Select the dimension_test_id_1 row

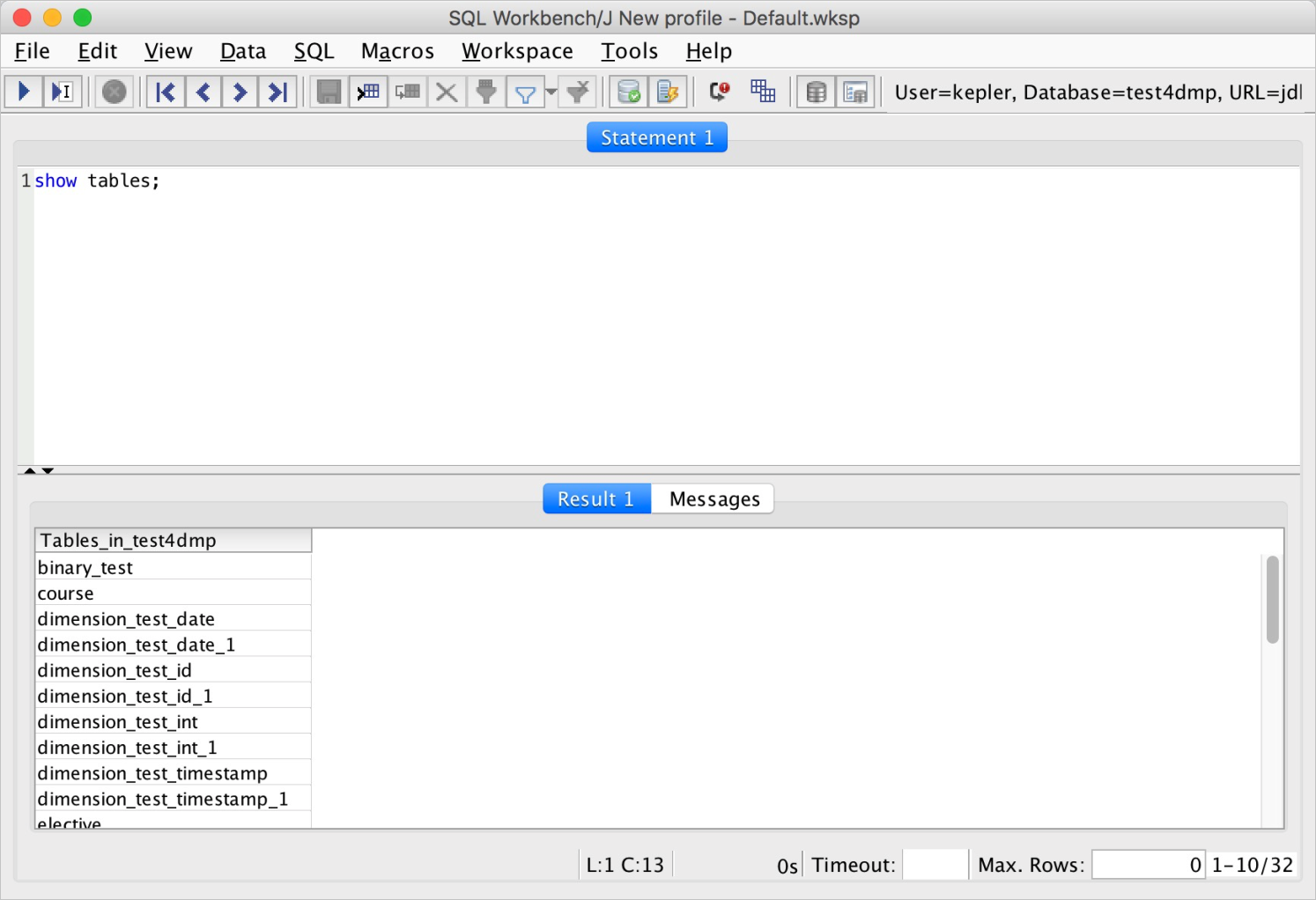point(174,696)
